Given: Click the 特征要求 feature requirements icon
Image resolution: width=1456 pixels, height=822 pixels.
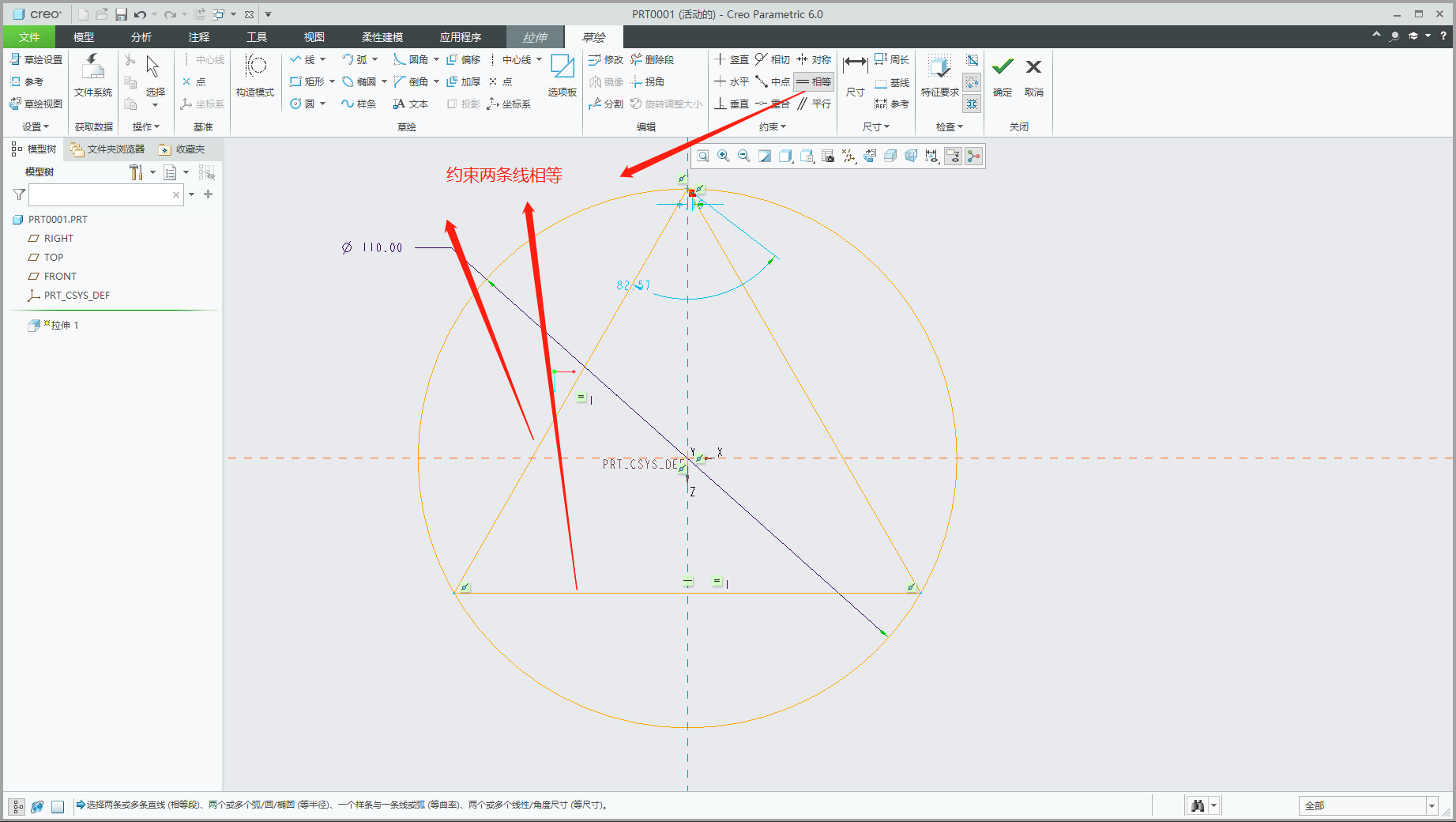Looking at the screenshot, I should pos(939,75).
